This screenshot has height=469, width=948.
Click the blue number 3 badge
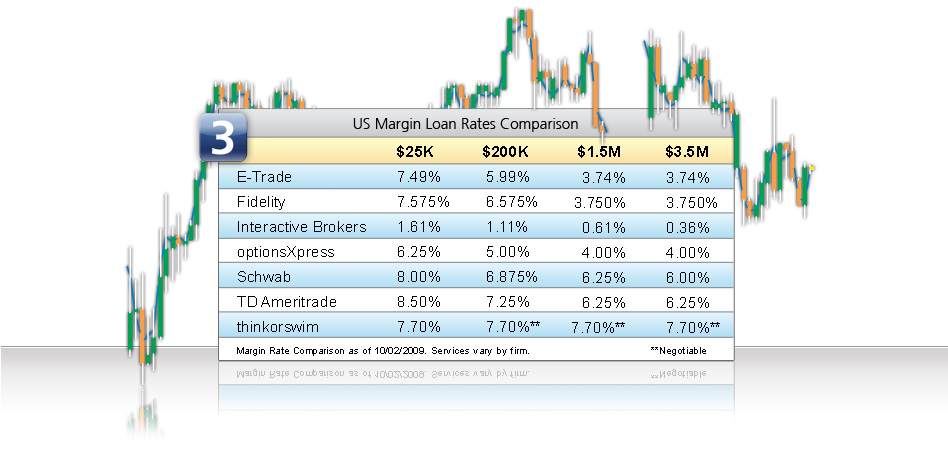tap(223, 137)
